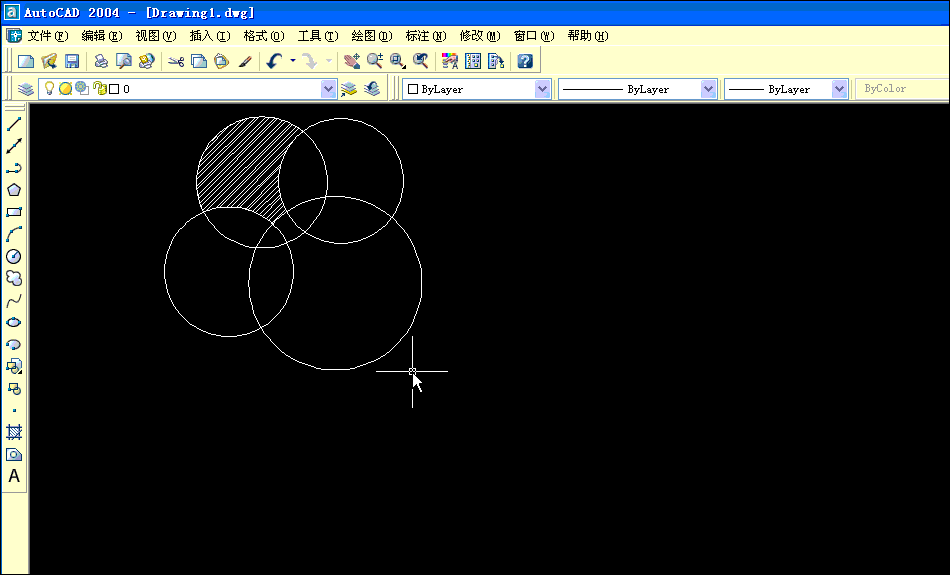Image resolution: width=950 pixels, height=575 pixels.
Task: Open the Redo history dropdown arrow
Action: point(329,61)
